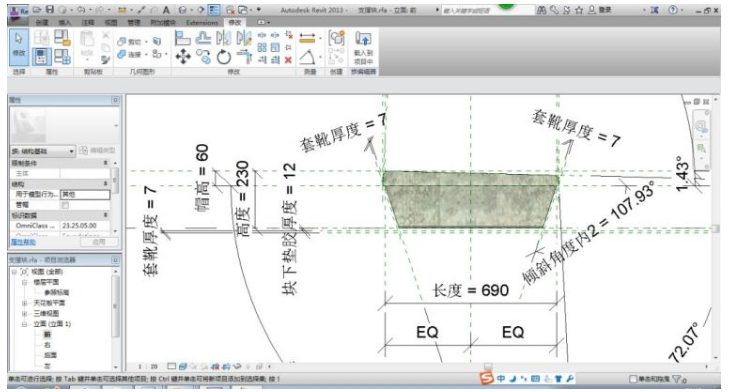Toggle the Properties palette ribbon icon
Viewport: 730px width, 392px height.
point(41,56)
